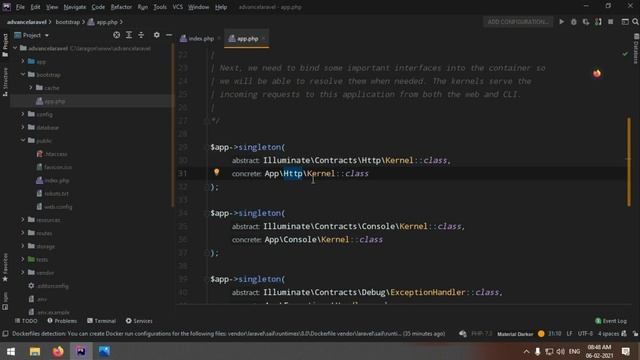Click the Dockerfiles detection status message
This screenshot has height=360, width=640.
228,333
